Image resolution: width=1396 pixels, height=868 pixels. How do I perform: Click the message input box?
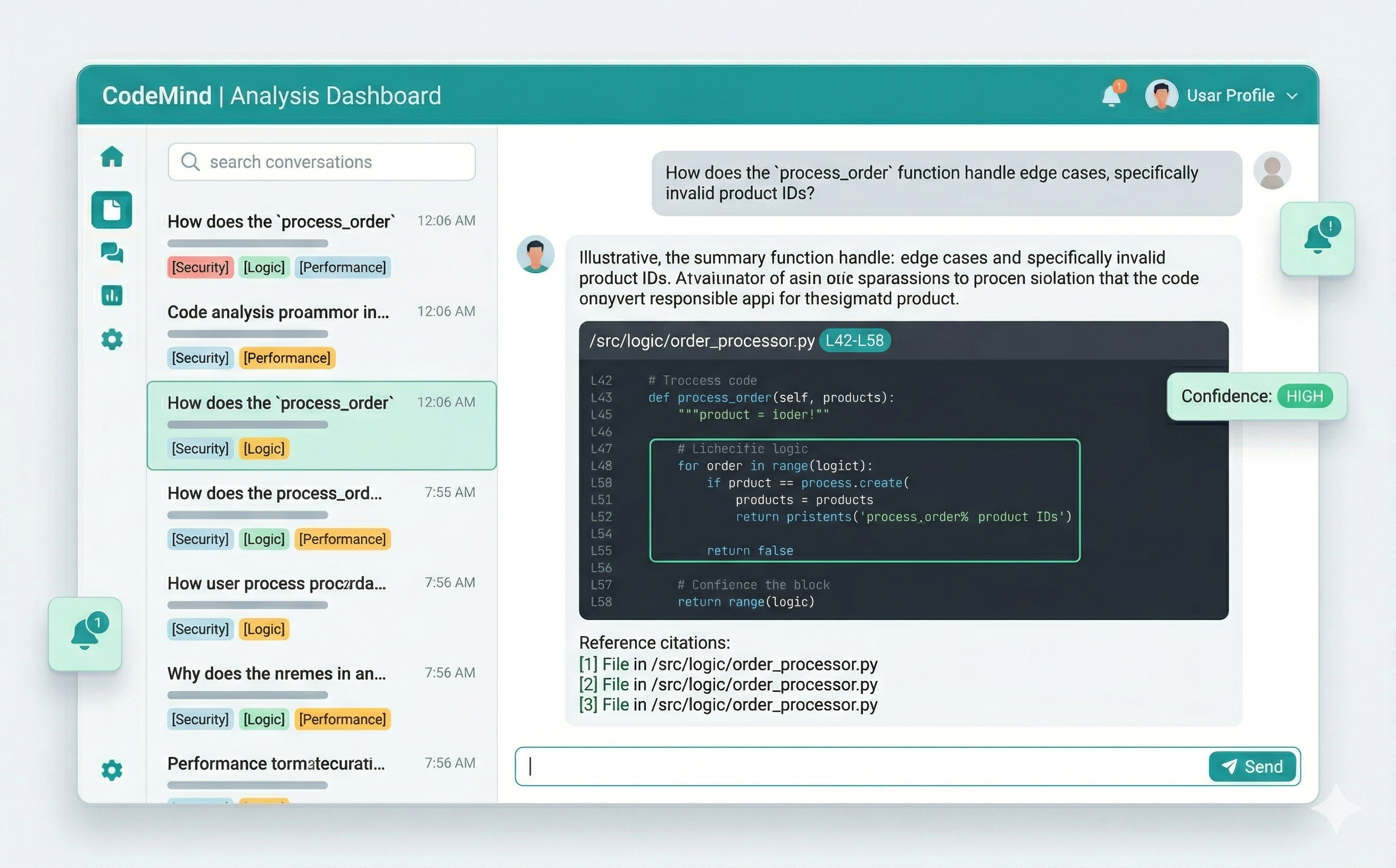tap(861, 766)
